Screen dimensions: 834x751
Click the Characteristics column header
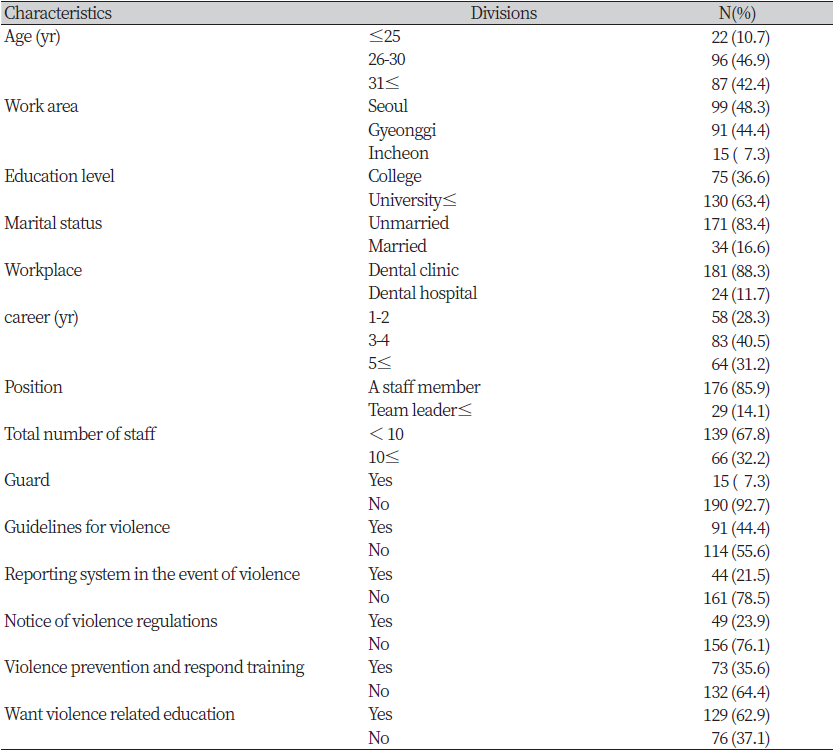point(58,13)
